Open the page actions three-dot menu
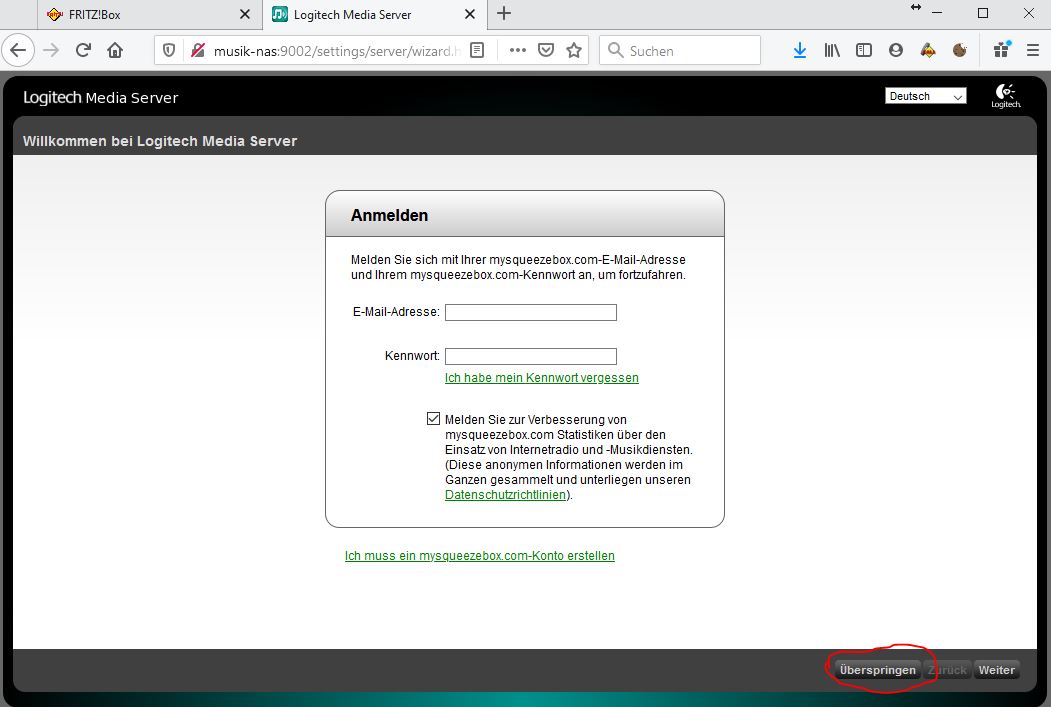 [x=517, y=50]
